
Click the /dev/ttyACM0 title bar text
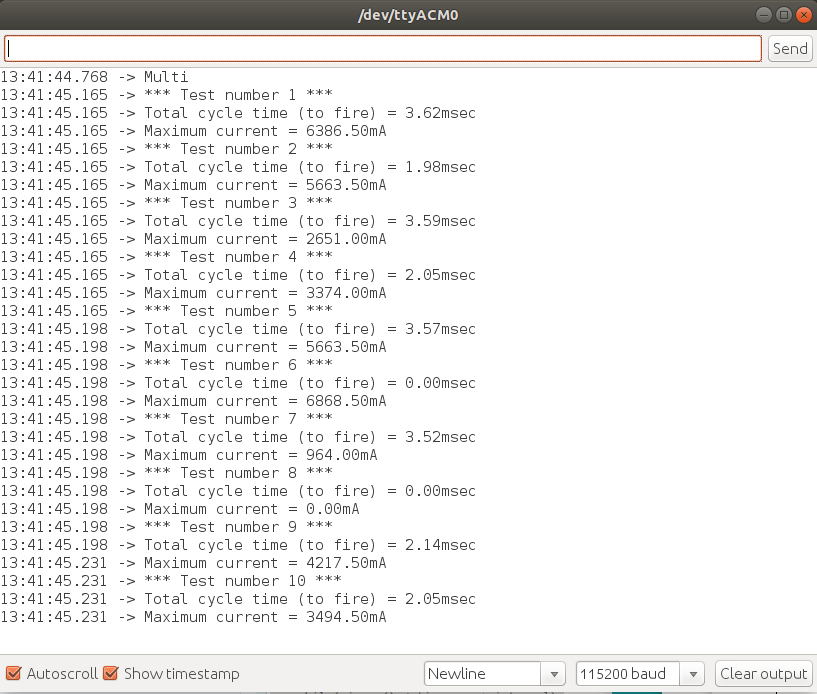pos(408,15)
